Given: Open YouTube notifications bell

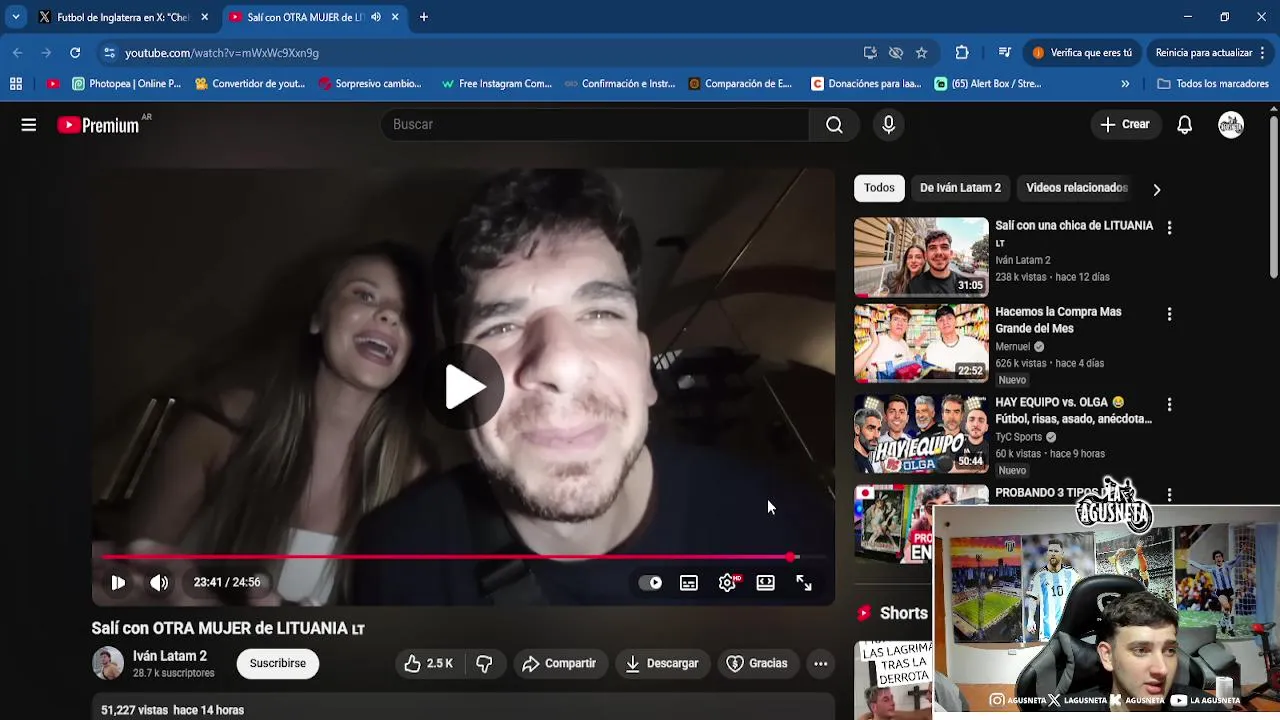Looking at the screenshot, I should (x=1184, y=125).
